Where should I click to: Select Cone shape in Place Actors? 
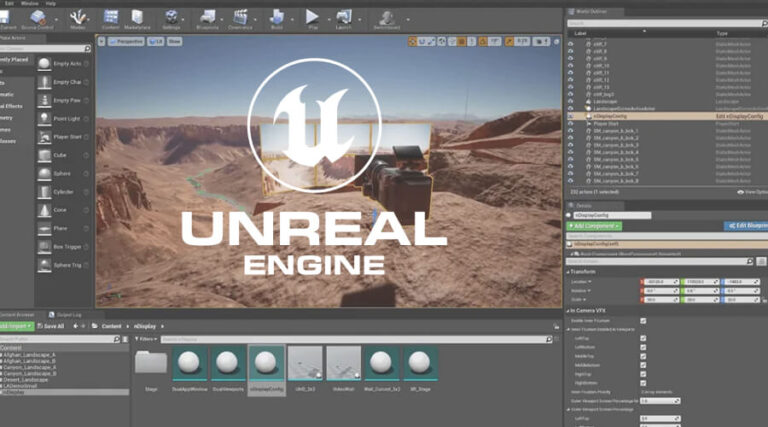point(63,210)
